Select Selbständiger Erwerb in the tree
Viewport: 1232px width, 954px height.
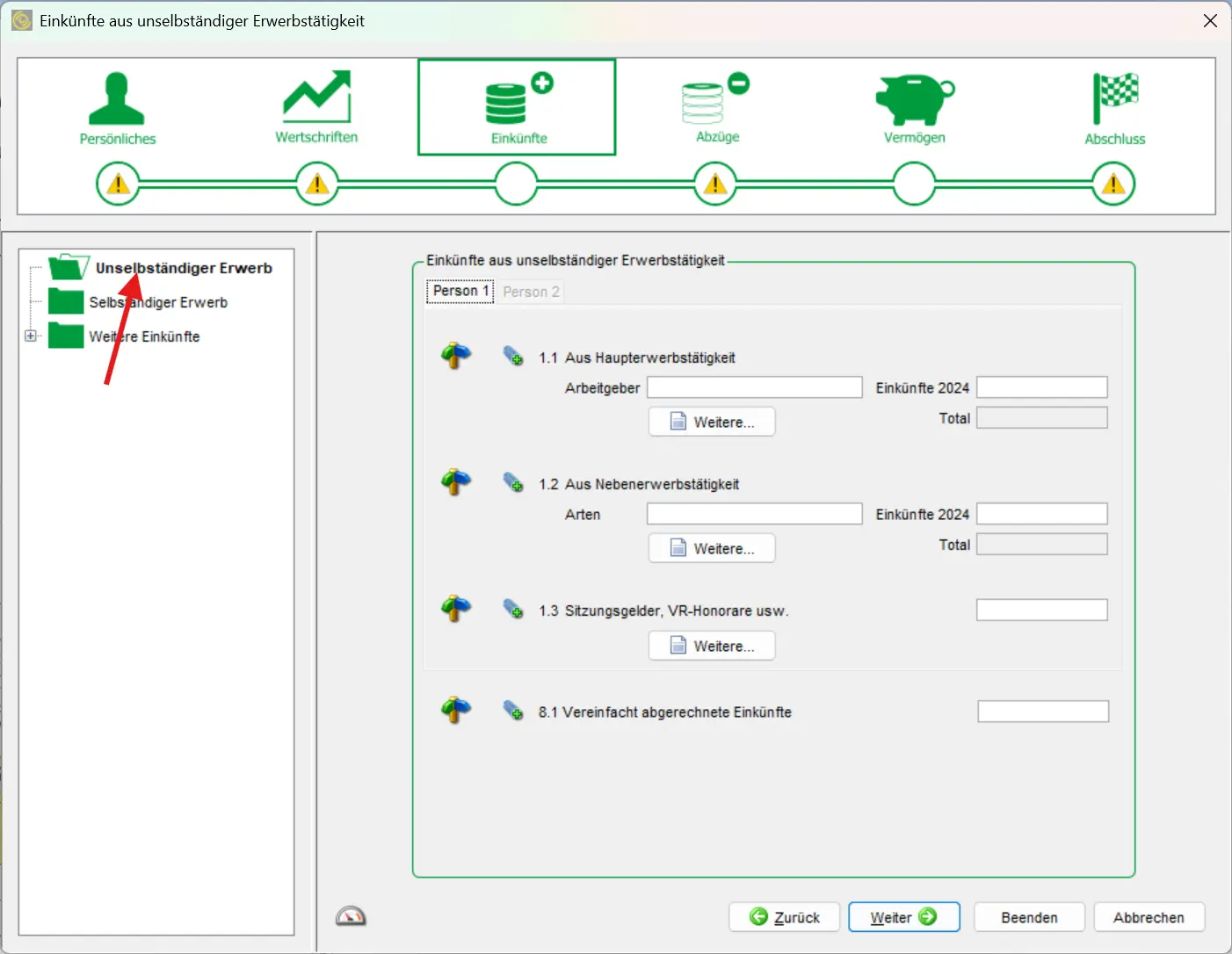[158, 302]
